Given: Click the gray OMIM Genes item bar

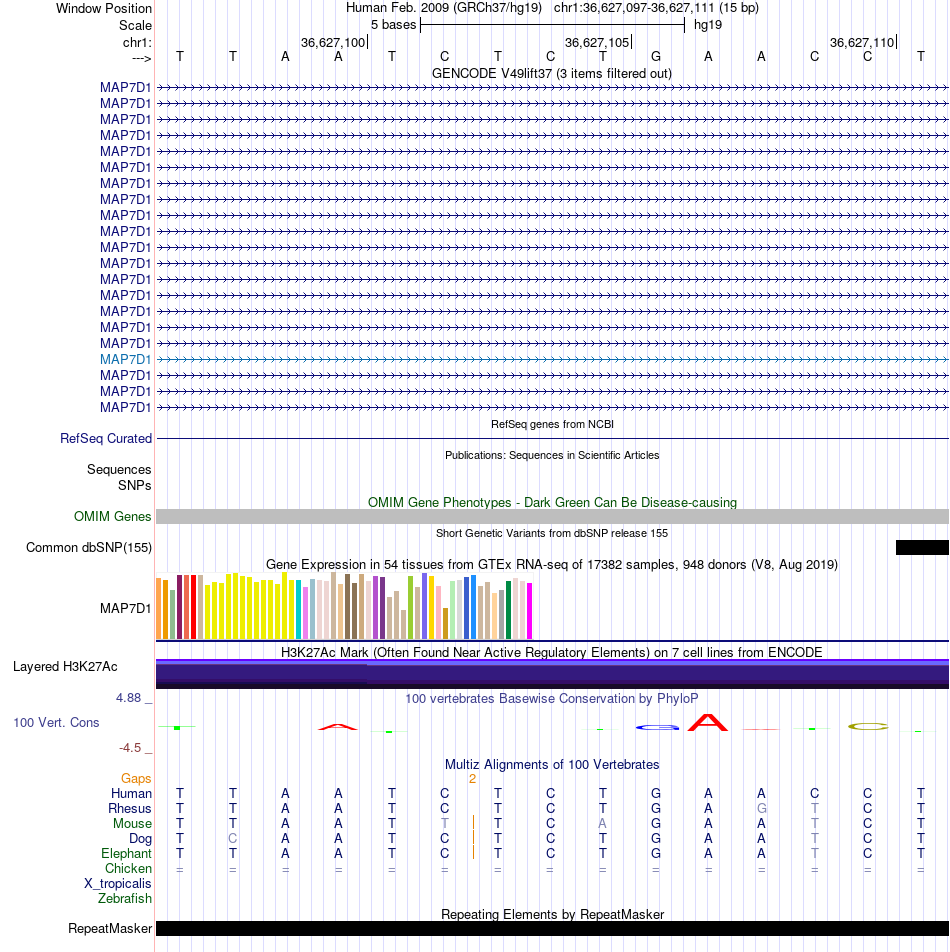Looking at the screenshot, I should point(552,516).
